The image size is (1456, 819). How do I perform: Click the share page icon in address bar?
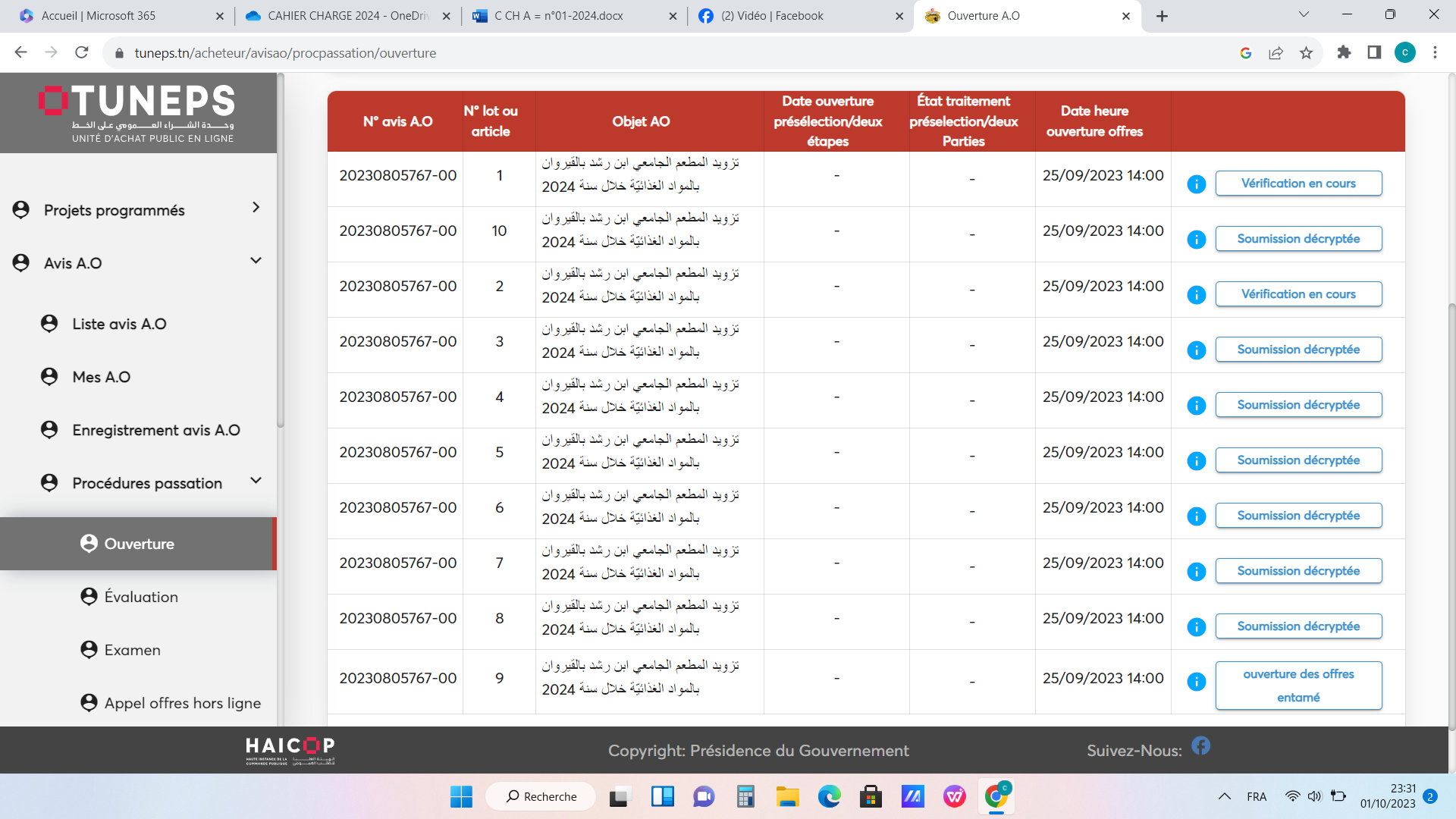pyautogui.click(x=1276, y=53)
